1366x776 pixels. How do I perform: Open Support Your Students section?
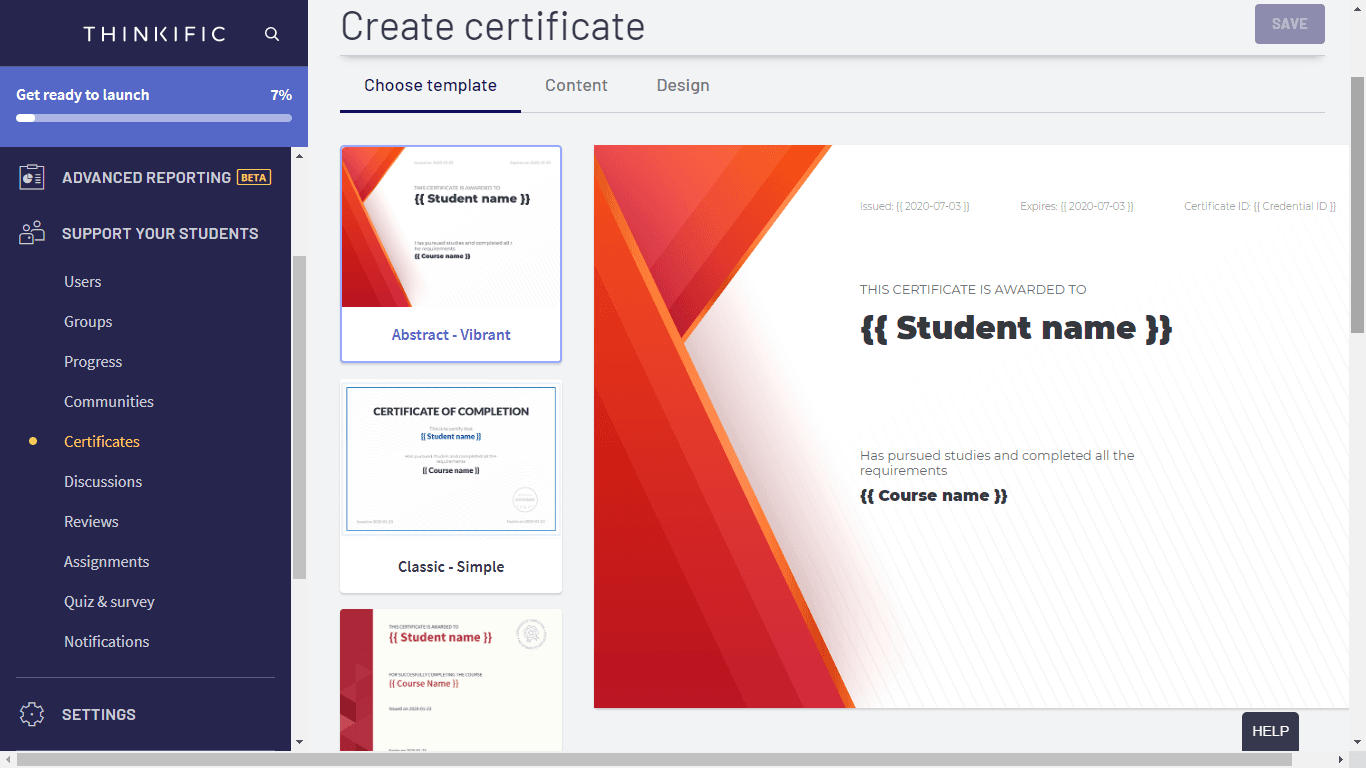[x=160, y=233]
